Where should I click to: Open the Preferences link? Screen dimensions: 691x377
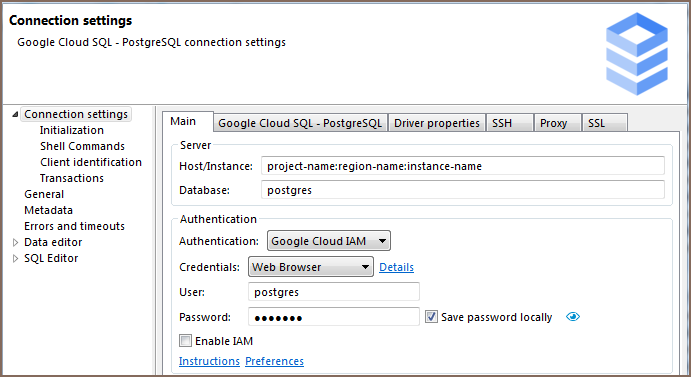(x=274, y=361)
